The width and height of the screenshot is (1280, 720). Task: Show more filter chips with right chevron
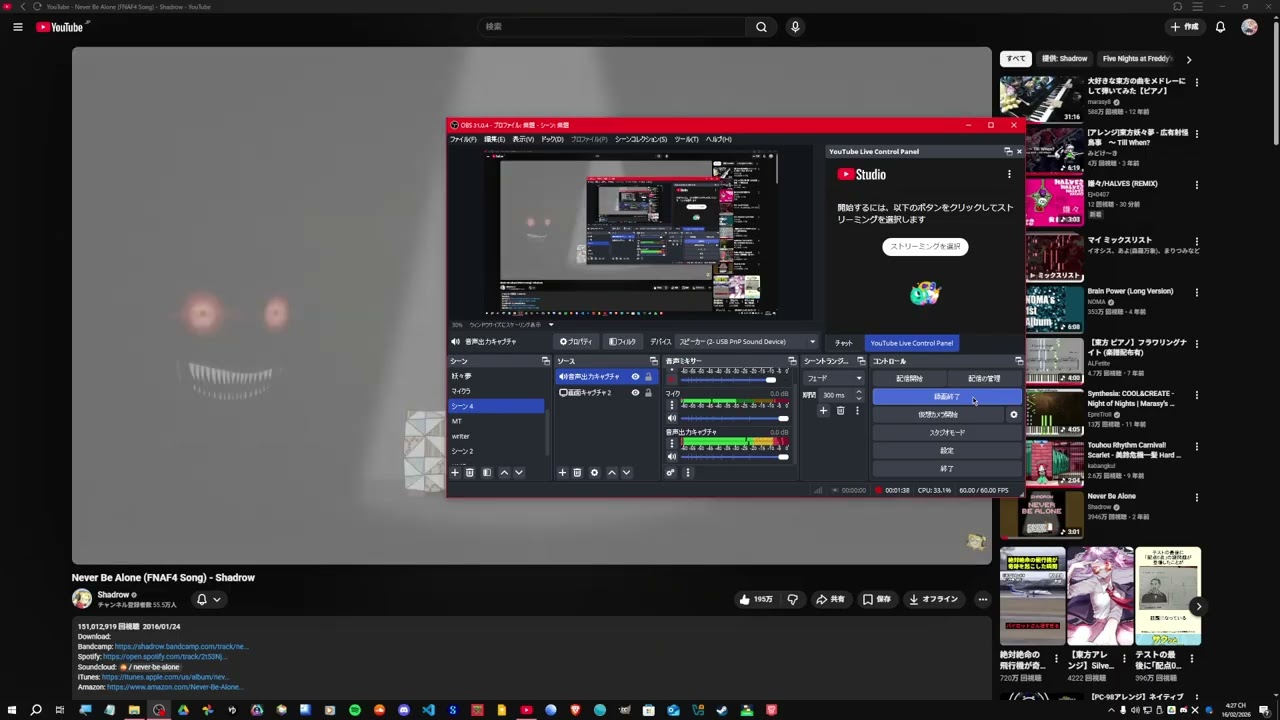click(x=1188, y=59)
